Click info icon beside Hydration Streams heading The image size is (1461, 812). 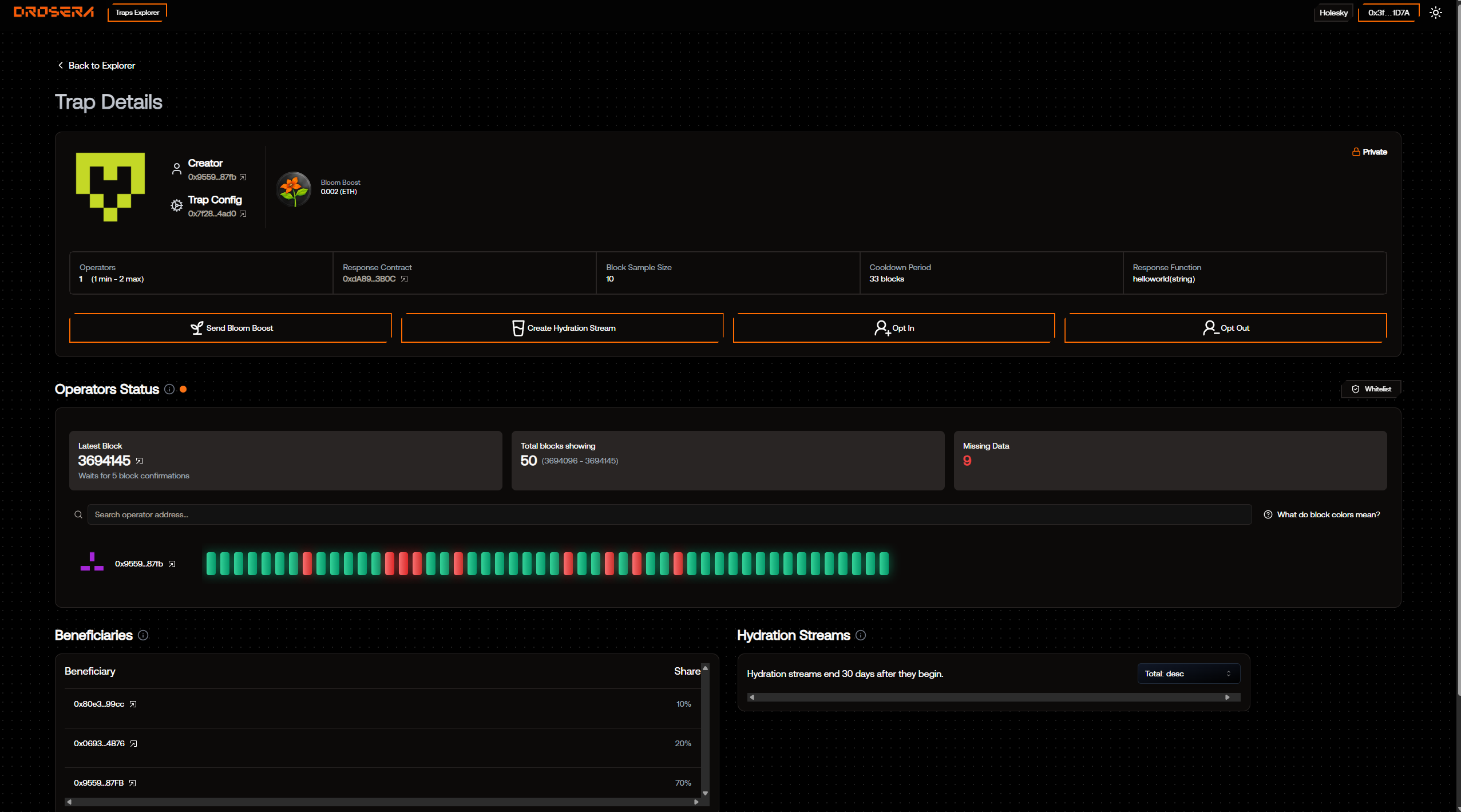click(861, 635)
